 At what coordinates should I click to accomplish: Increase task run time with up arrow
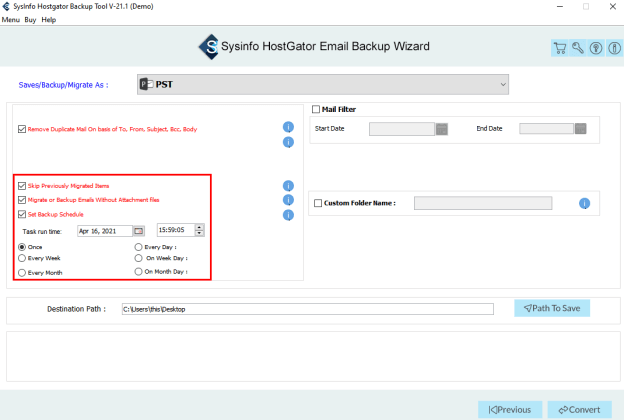click(x=199, y=227)
